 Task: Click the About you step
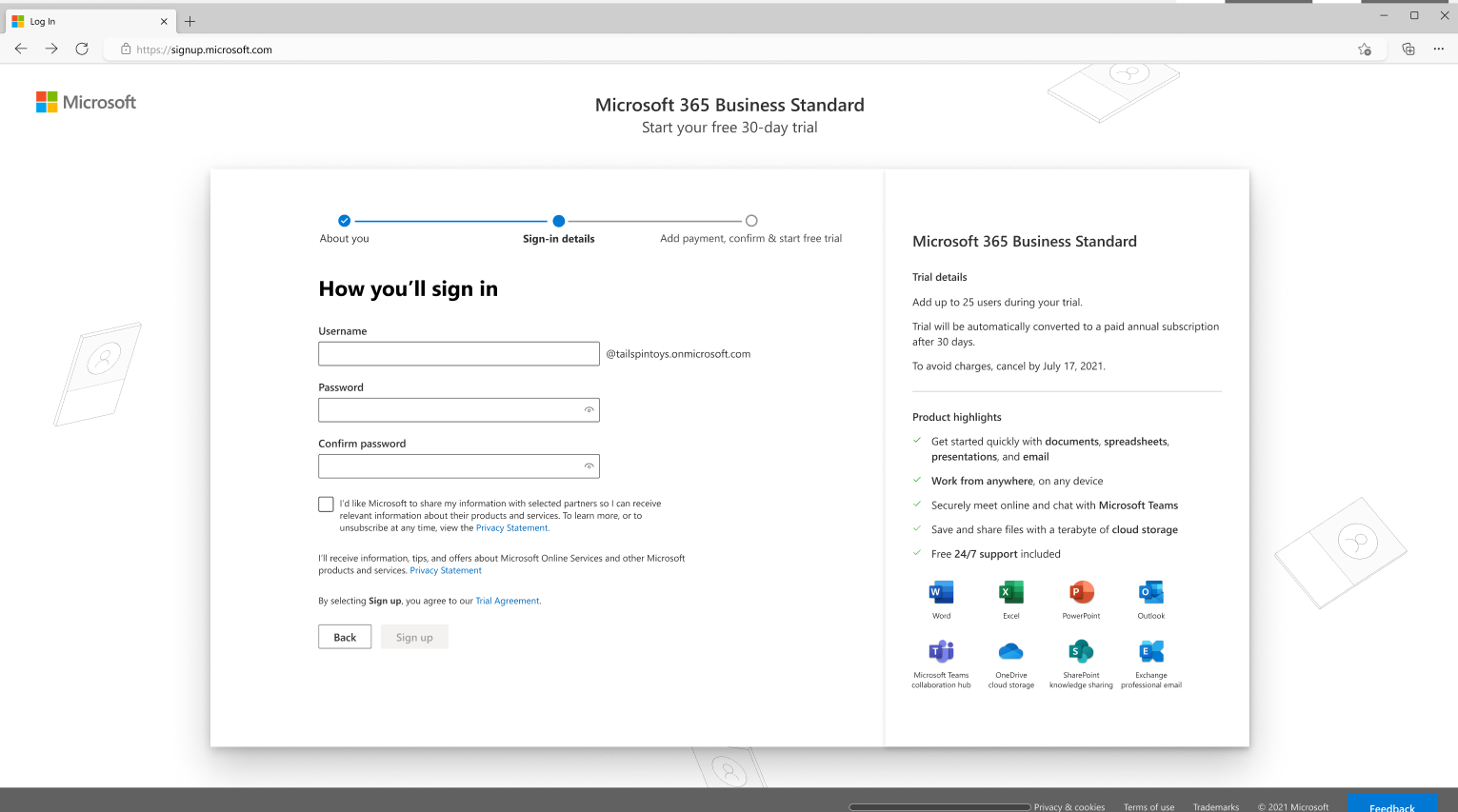[x=344, y=230]
